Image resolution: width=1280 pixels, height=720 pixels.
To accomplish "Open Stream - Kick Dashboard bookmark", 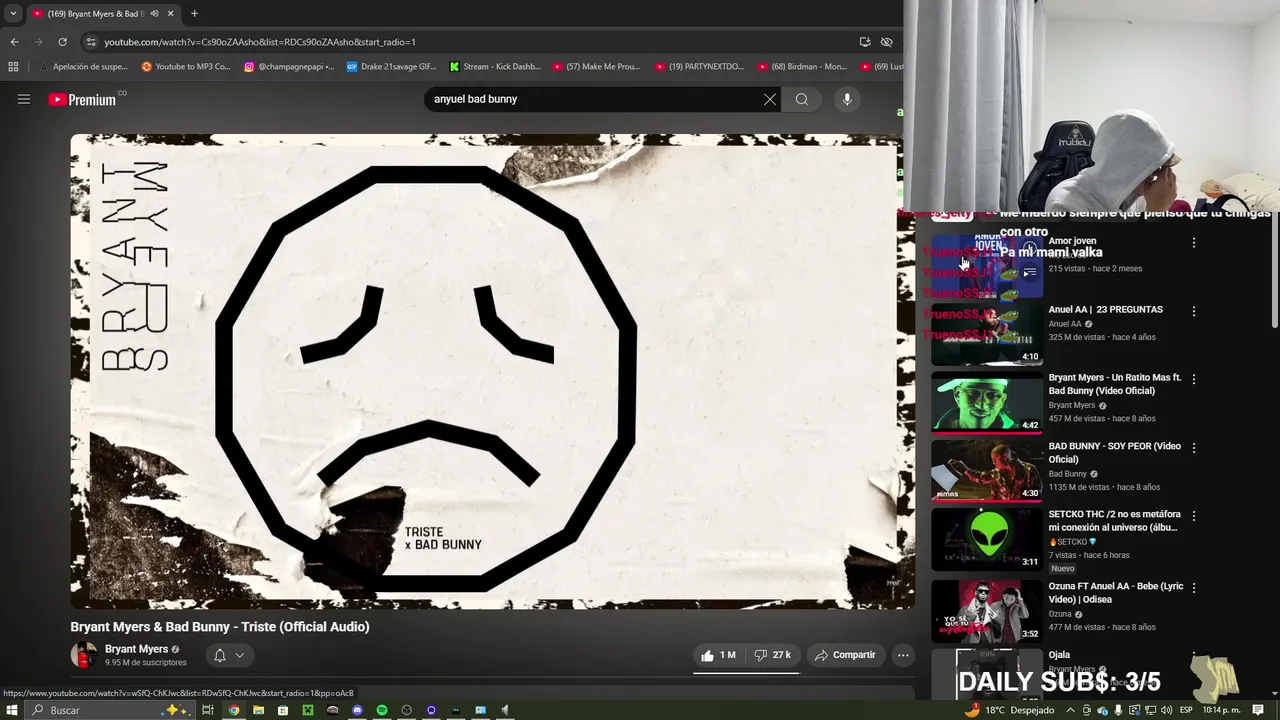I will 495,67.
